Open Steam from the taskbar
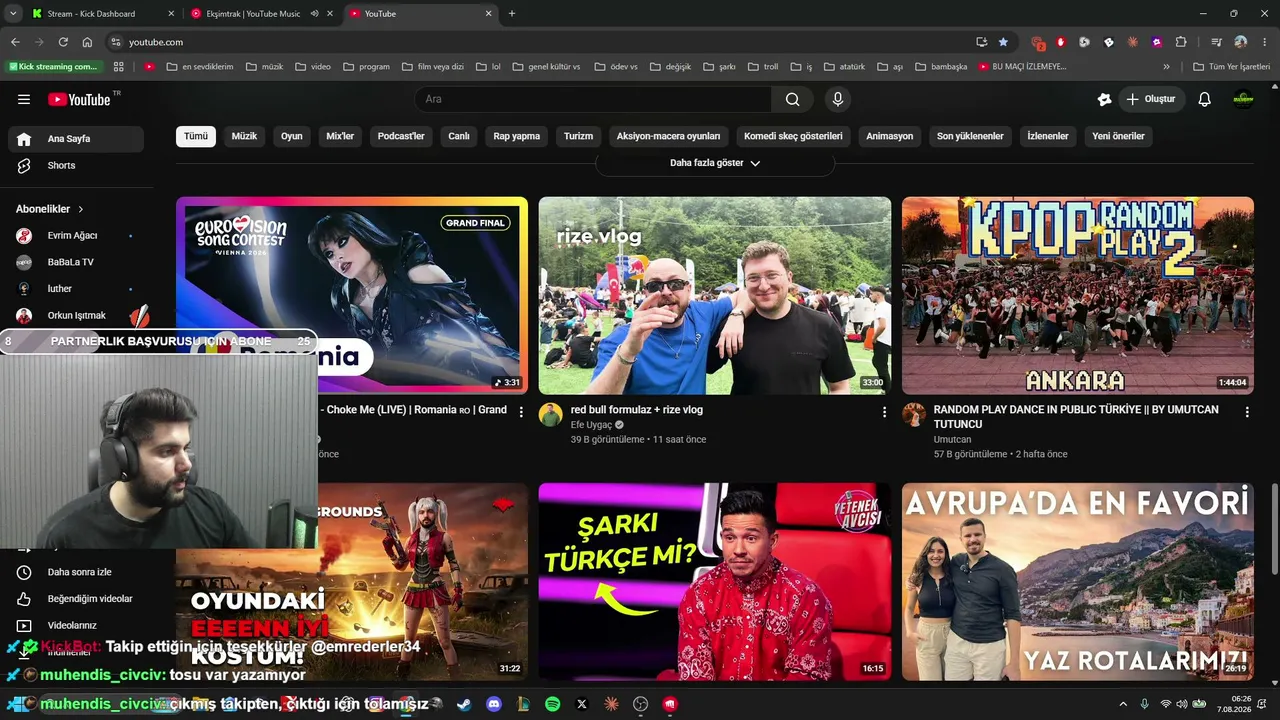1280x720 pixels. (x=464, y=704)
